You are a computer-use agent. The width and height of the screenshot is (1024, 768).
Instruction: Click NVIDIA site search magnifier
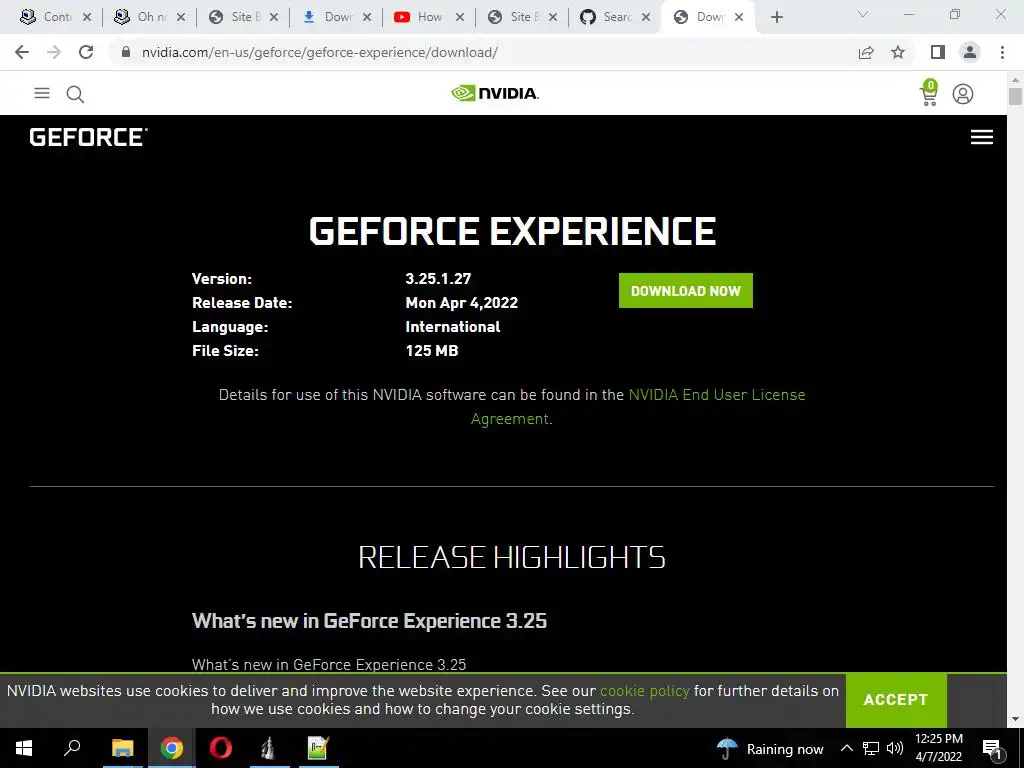[x=75, y=95]
